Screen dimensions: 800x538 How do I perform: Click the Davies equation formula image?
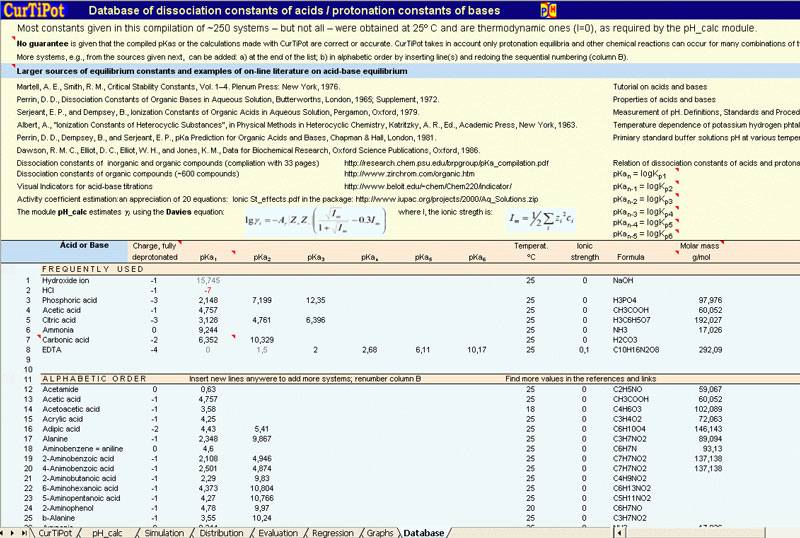click(316, 221)
